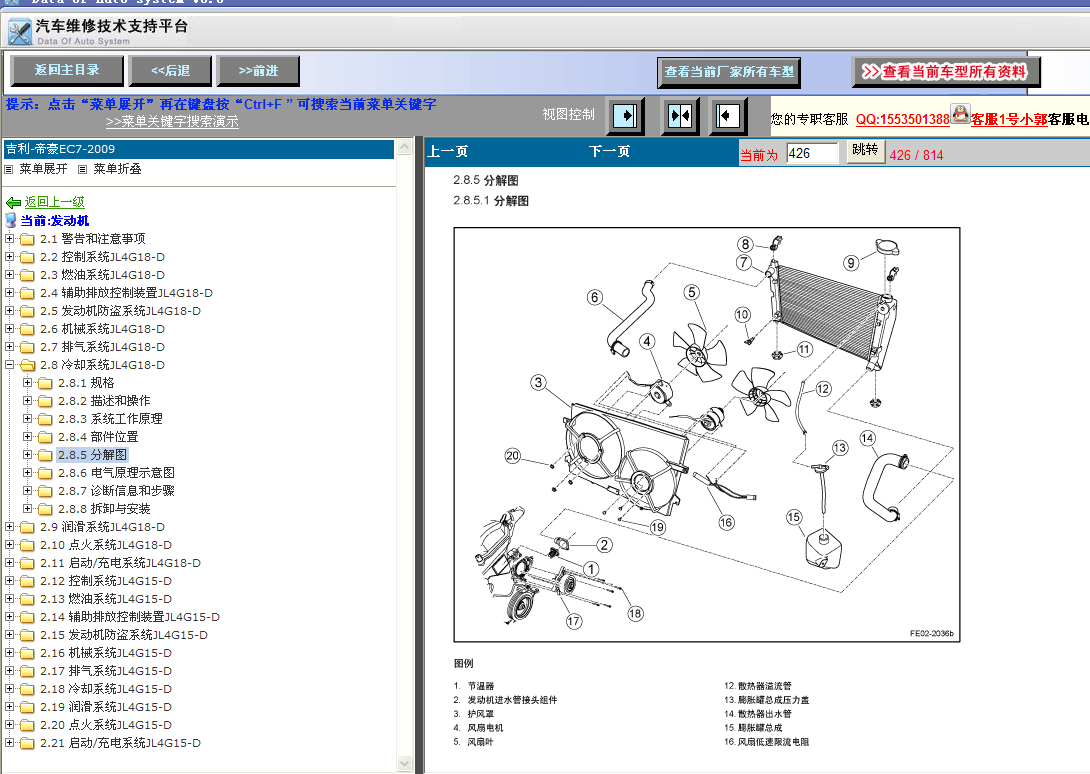The width and height of the screenshot is (1090, 774).
Task: Select 2.8.4 部件位置 tree item
Action: click(98, 437)
